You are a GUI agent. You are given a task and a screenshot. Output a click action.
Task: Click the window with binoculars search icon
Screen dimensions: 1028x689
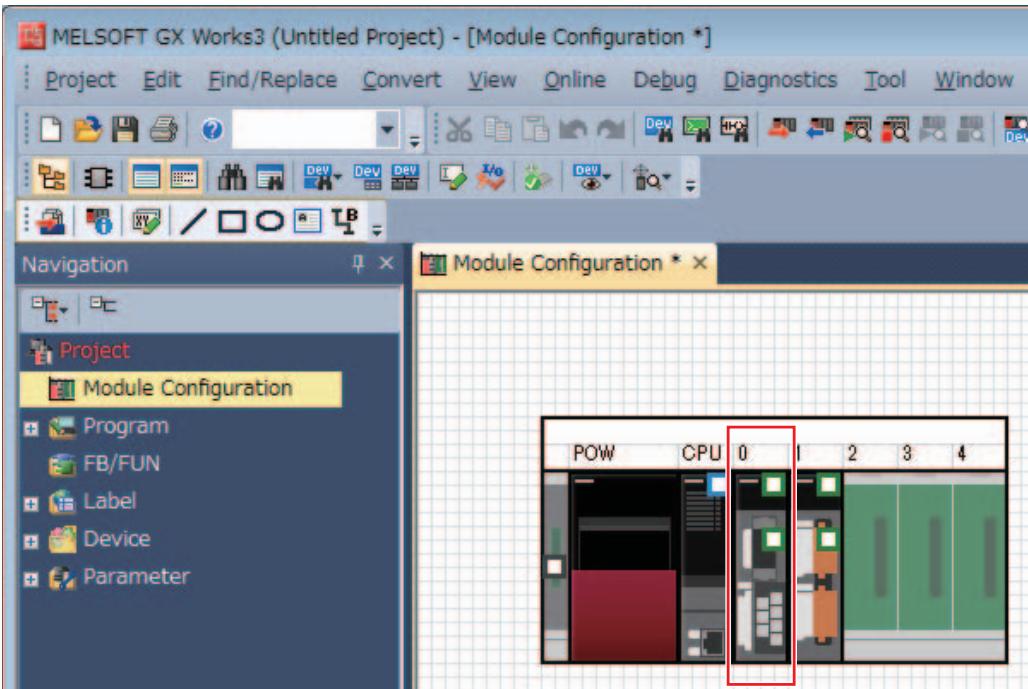pyautogui.click(x=269, y=177)
